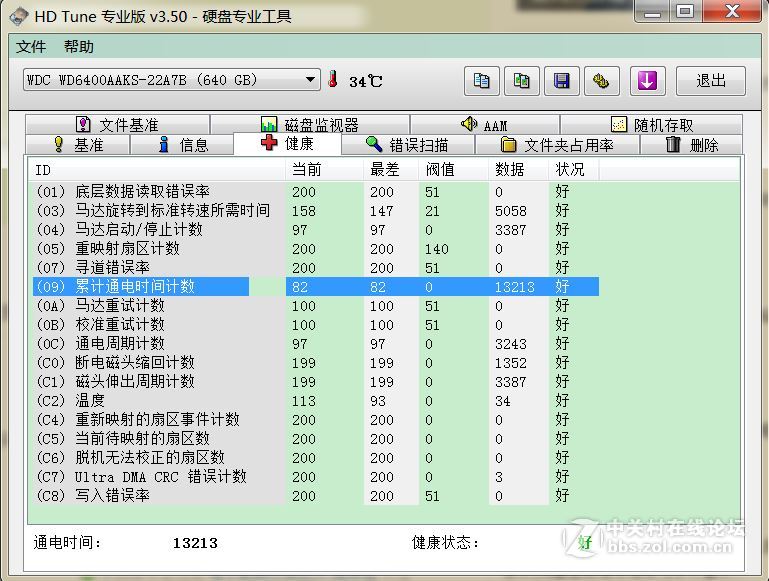The height and width of the screenshot is (581, 769).
Task: Switch to the 基准 tab
Action: pyautogui.click(x=77, y=145)
